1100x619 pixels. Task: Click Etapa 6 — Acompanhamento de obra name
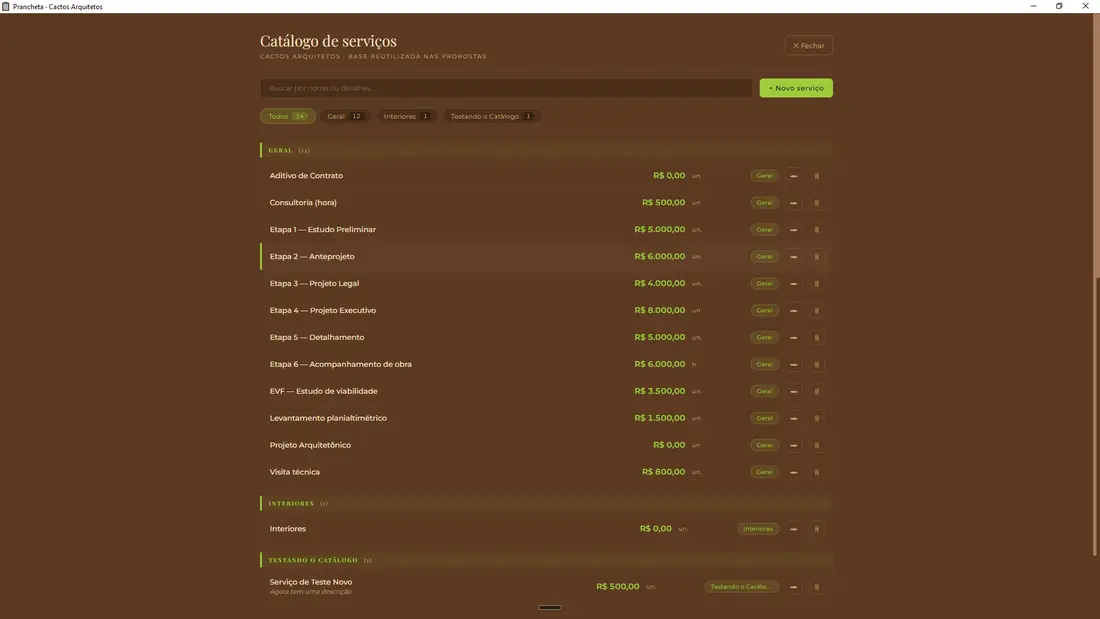pos(340,364)
